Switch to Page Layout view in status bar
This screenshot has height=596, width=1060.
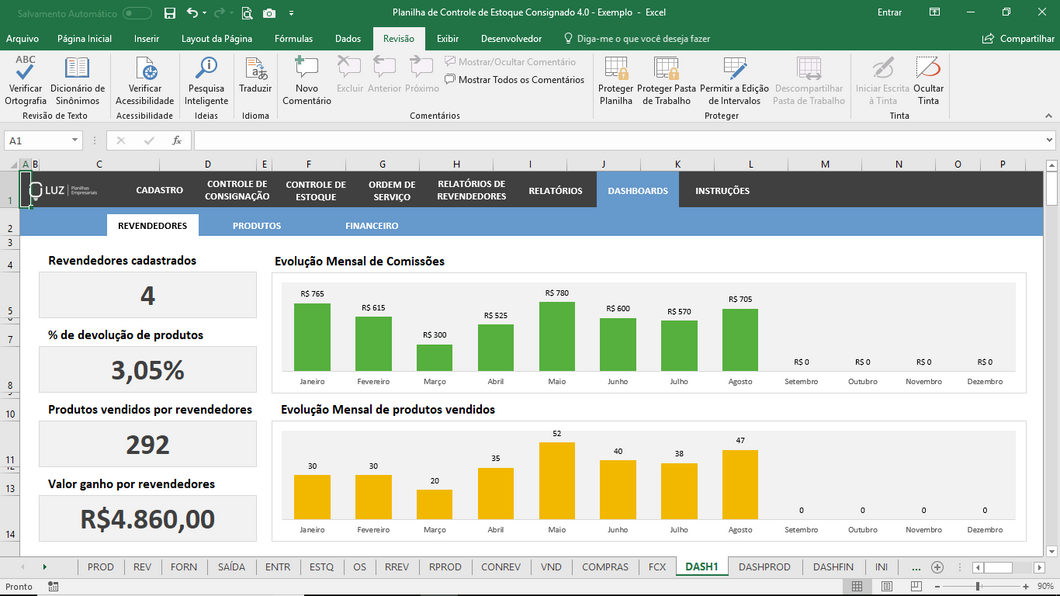tap(886, 586)
